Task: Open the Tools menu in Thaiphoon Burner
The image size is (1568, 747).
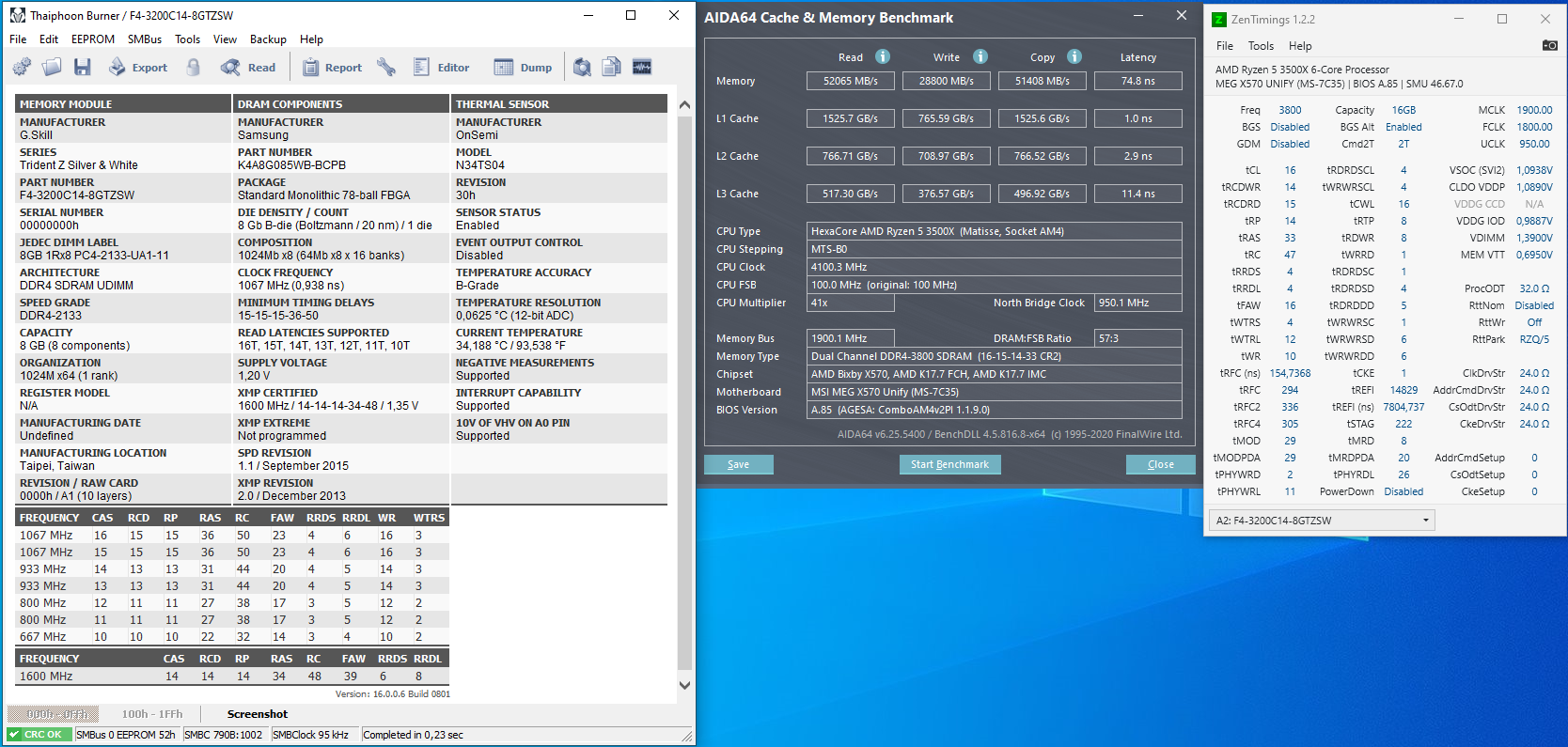Action: [x=187, y=39]
